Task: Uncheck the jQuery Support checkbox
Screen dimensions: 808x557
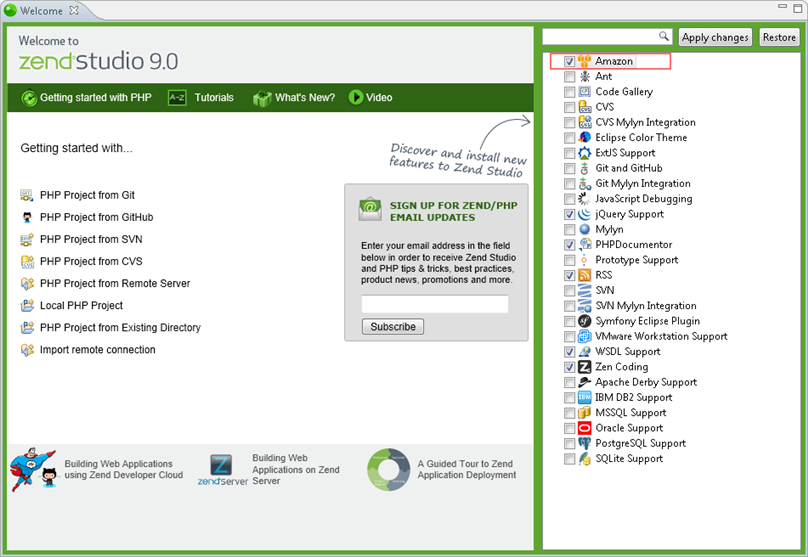Action: click(x=569, y=214)
